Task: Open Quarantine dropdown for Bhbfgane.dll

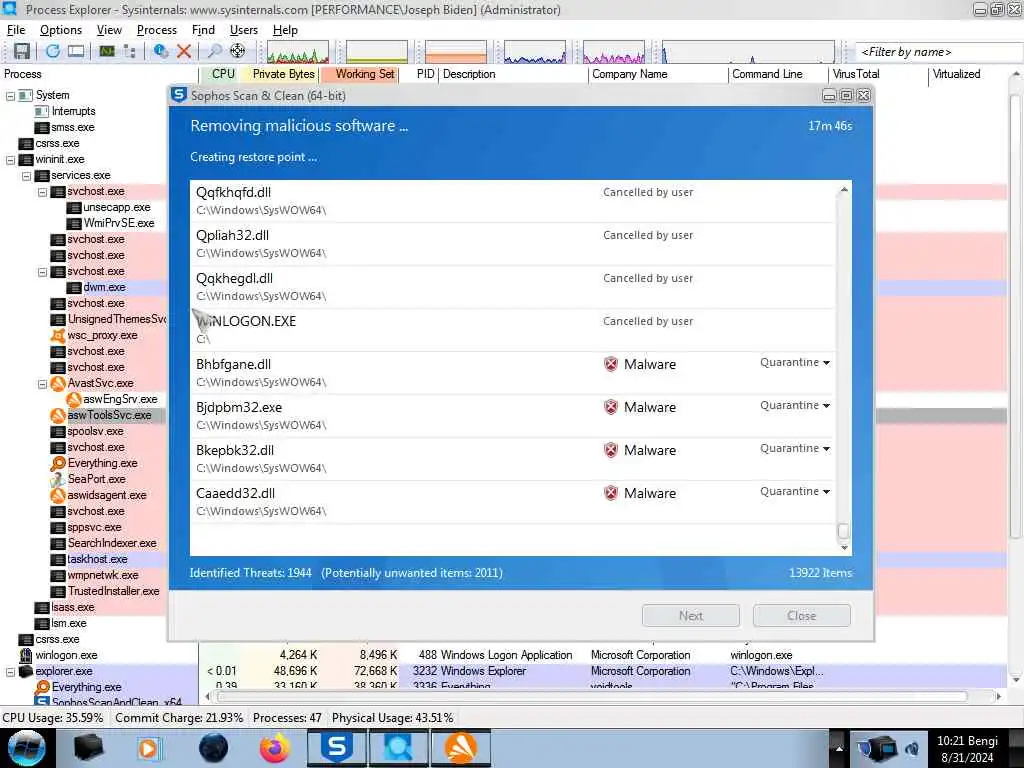Action: (795, 362)
